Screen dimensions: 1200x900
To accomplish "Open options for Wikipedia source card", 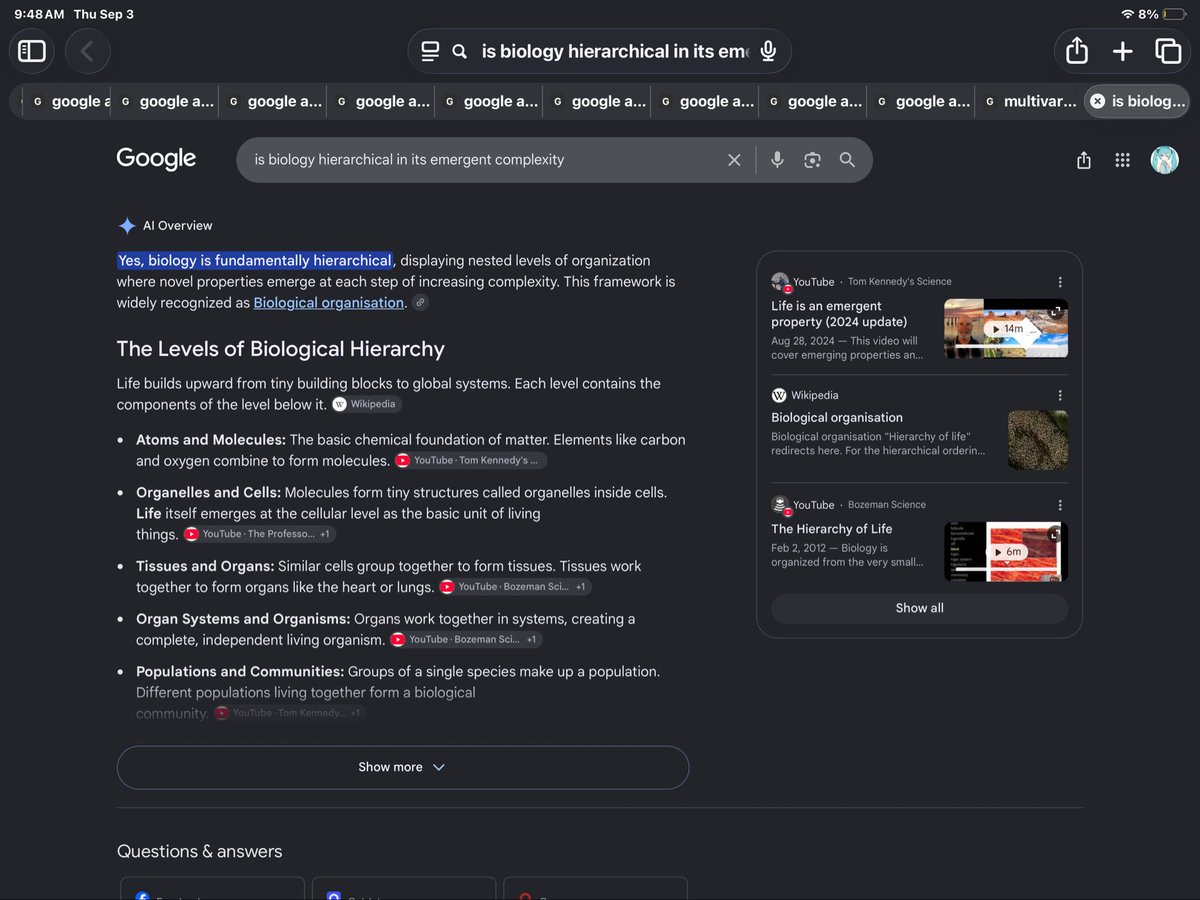I will coord(1060,396).
